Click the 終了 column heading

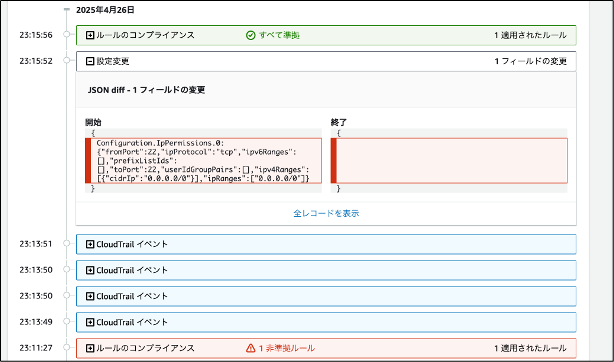tap(338, 122)
